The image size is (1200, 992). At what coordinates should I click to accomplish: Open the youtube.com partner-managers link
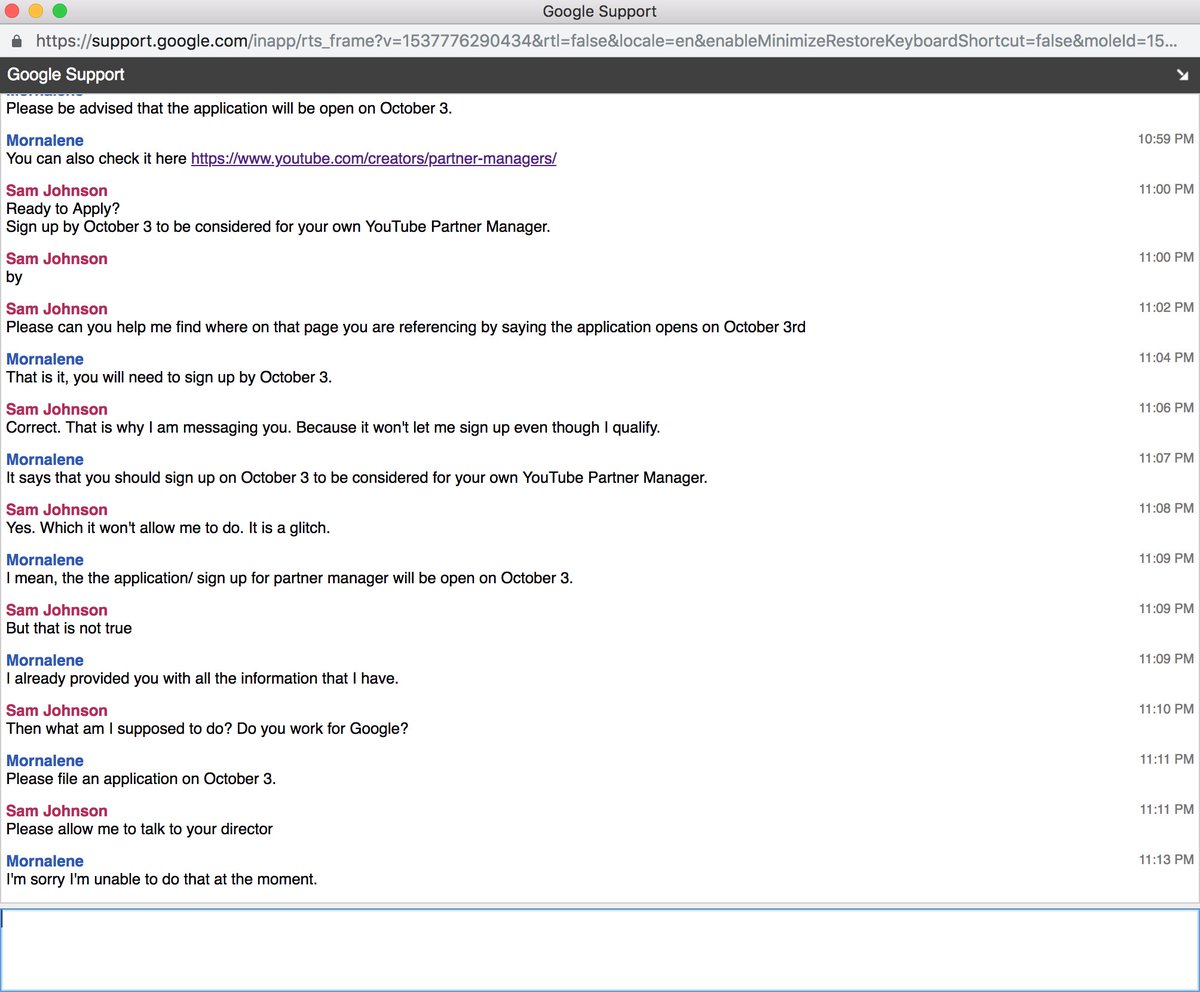pyautogui.click(x=373, y=159)
